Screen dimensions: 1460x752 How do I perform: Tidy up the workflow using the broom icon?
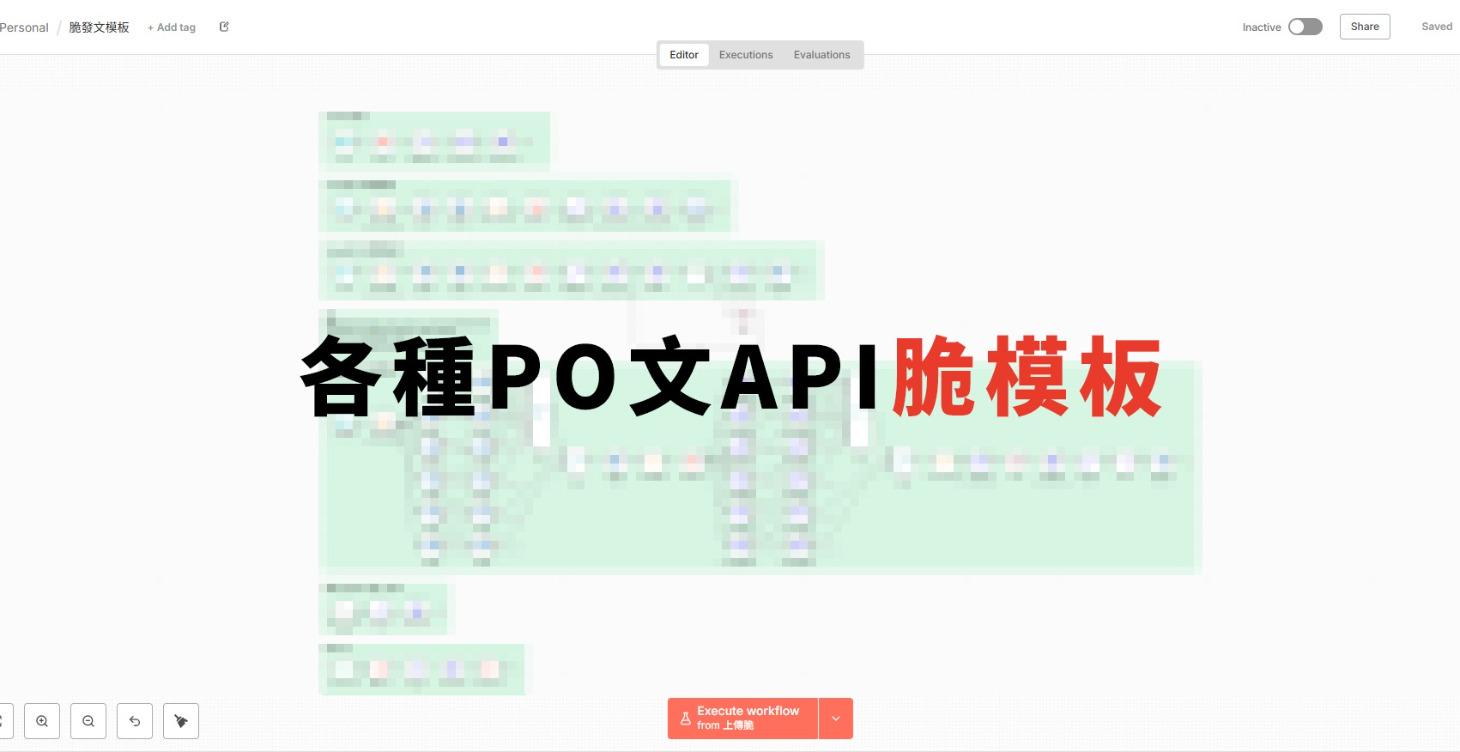coord(181,720)
